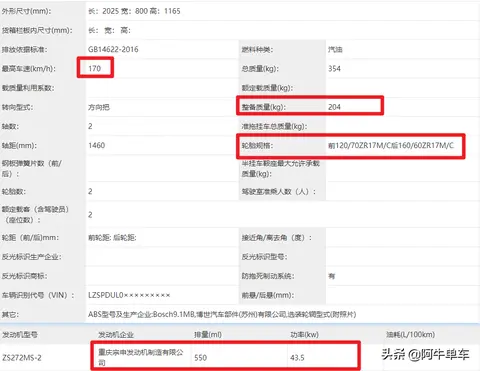Select tire spec 前120/70ZR17M/C后160/60ZR17M/C

(x=391, y=145)
